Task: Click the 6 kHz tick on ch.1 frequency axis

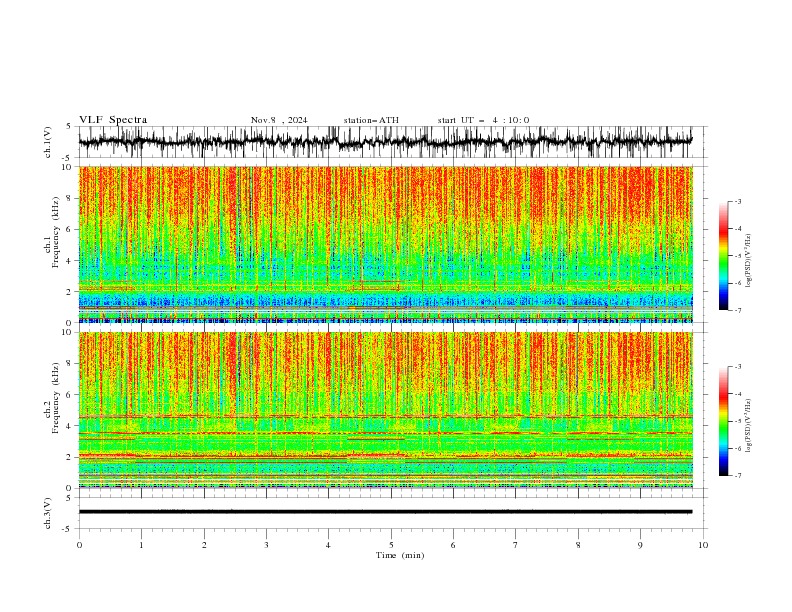Action: (71, 229)
